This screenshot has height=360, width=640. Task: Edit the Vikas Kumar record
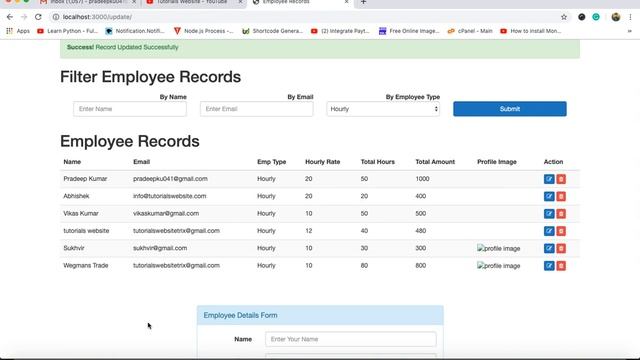tap(549, 213)
